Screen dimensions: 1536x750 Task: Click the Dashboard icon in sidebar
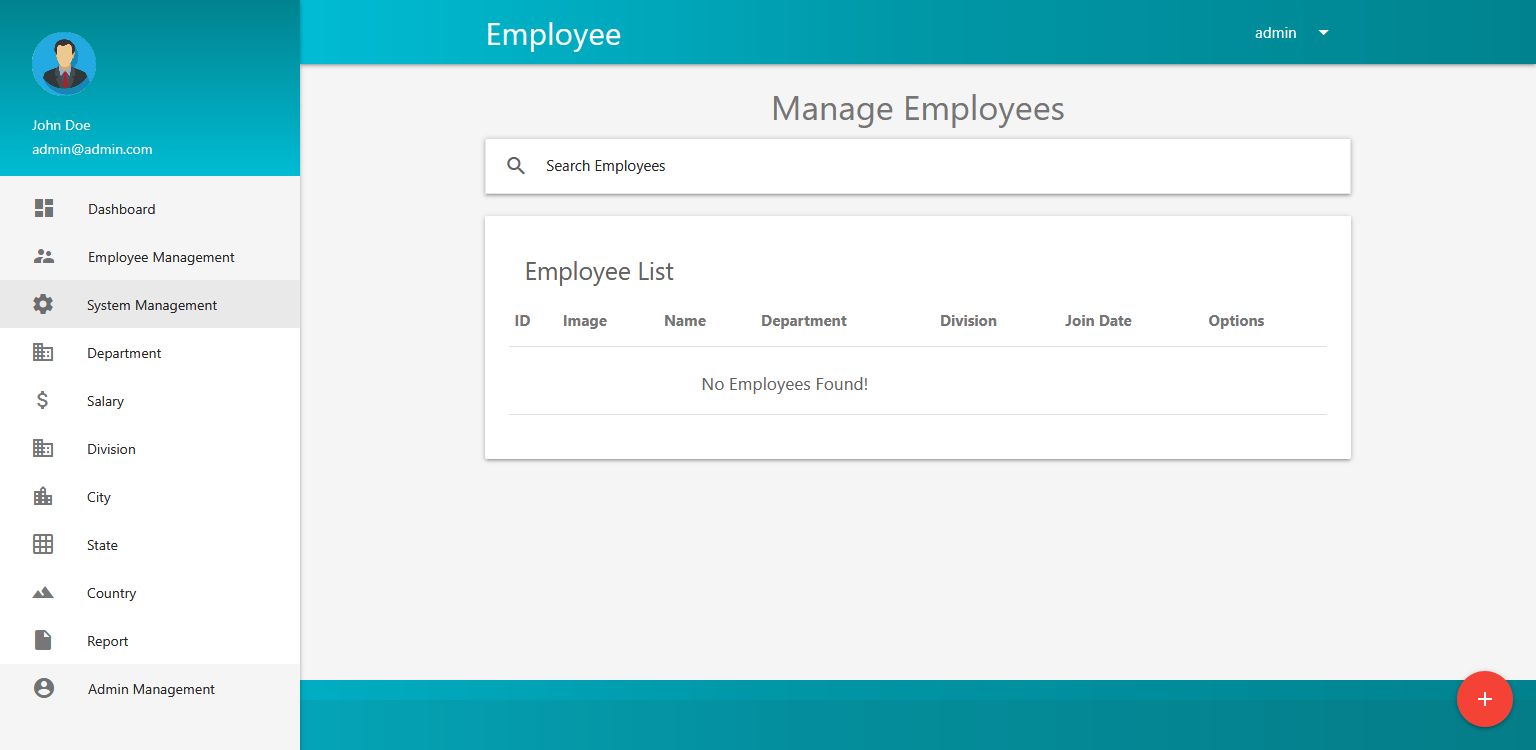coord(43,208)
